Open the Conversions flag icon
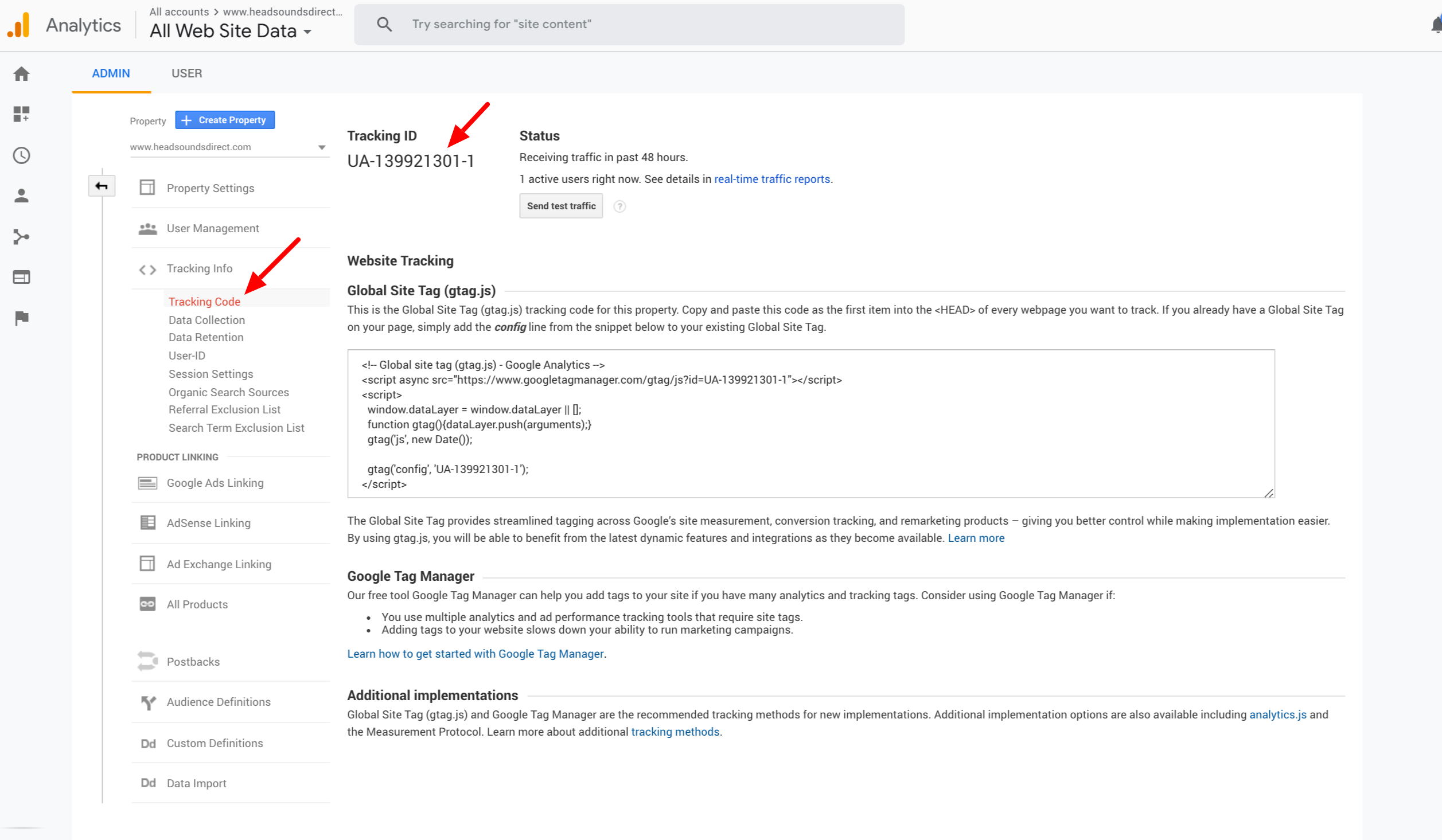1442x840 pixels. click(21, 318)
